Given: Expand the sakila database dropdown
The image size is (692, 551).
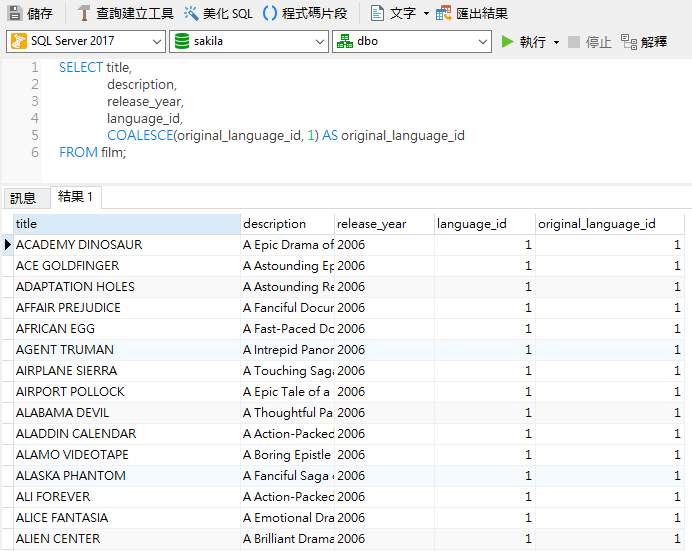Looking at the screenshot, I should 249,42.
